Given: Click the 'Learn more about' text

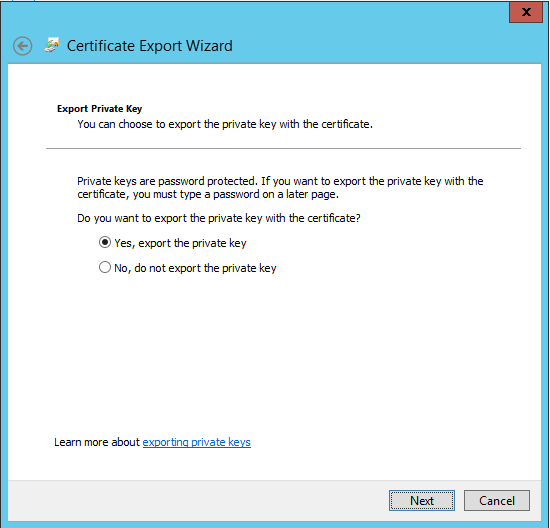Looking at the screenshot, I should (97, 442).
